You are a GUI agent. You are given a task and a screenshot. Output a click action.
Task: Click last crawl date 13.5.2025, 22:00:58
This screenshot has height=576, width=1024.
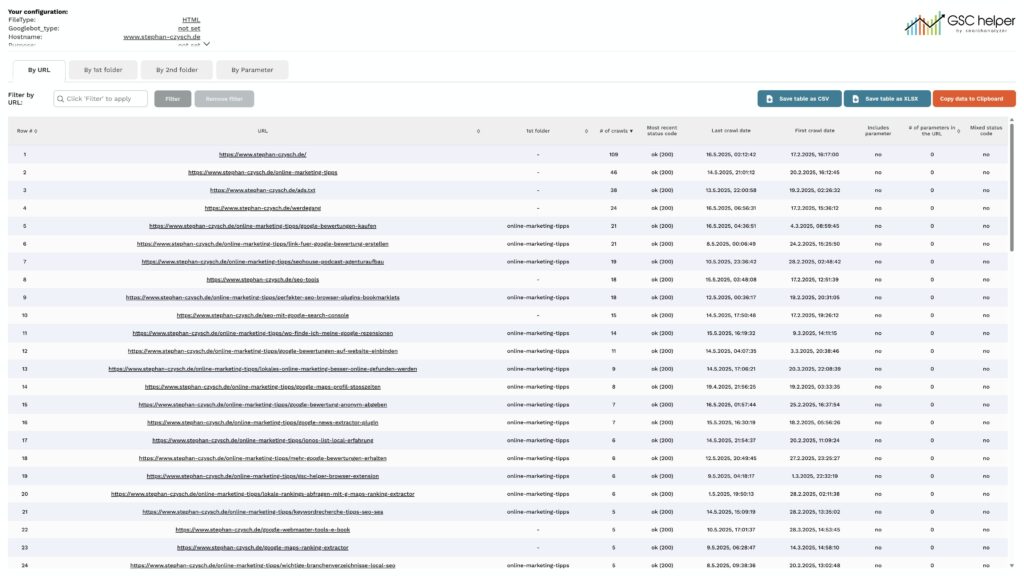click(731, 190)
